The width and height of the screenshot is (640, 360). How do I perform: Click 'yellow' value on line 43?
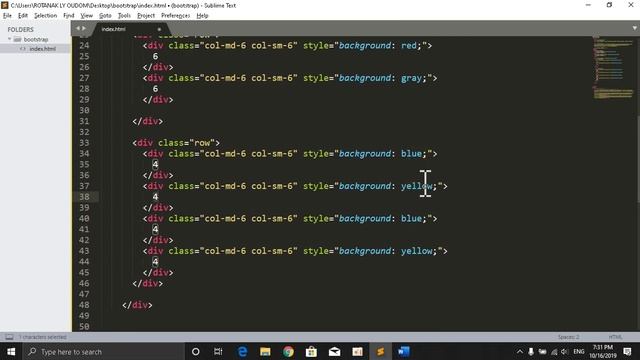(416, 251)
